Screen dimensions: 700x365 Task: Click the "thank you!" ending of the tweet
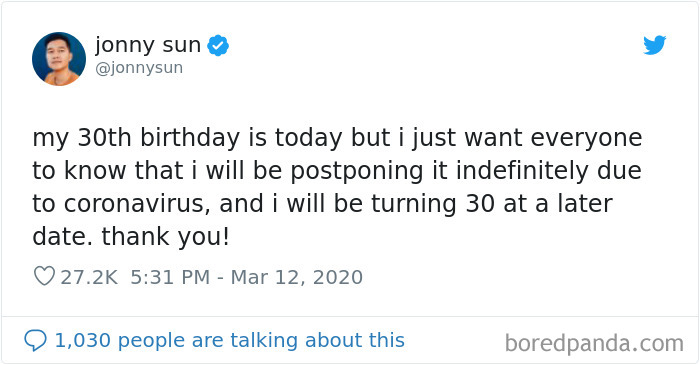pos(166,237)
